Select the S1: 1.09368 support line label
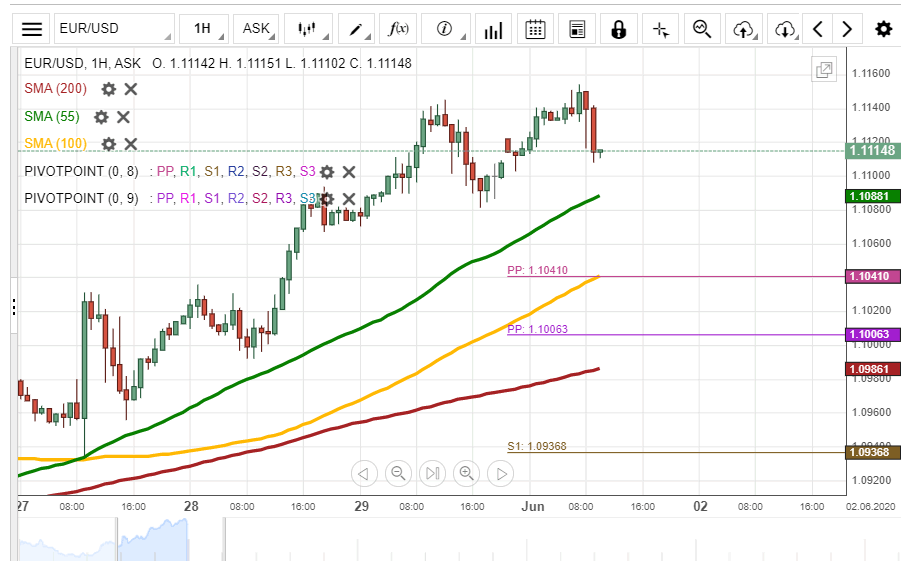 tap(537, 446)
